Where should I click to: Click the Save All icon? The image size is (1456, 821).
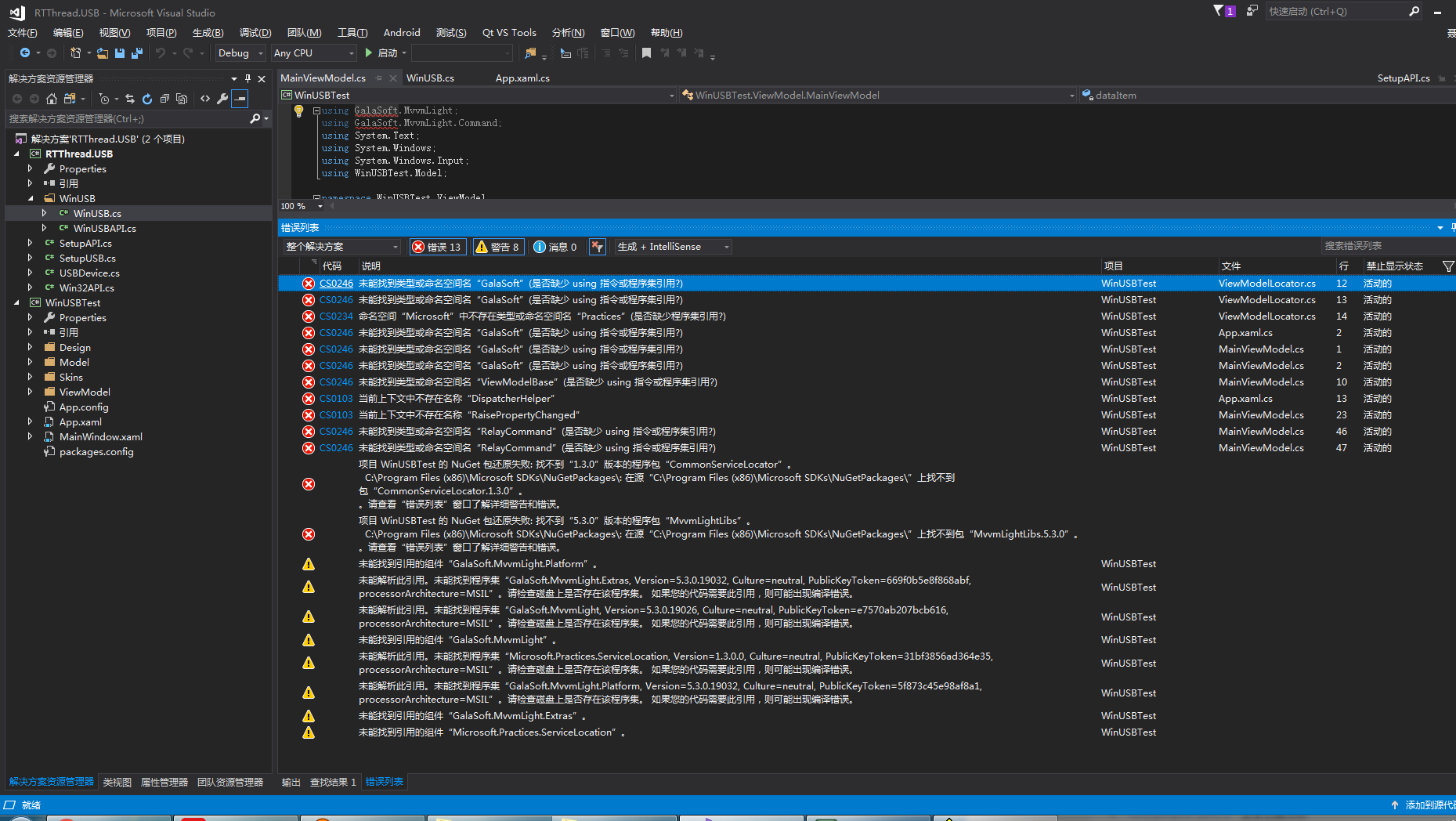137,52
